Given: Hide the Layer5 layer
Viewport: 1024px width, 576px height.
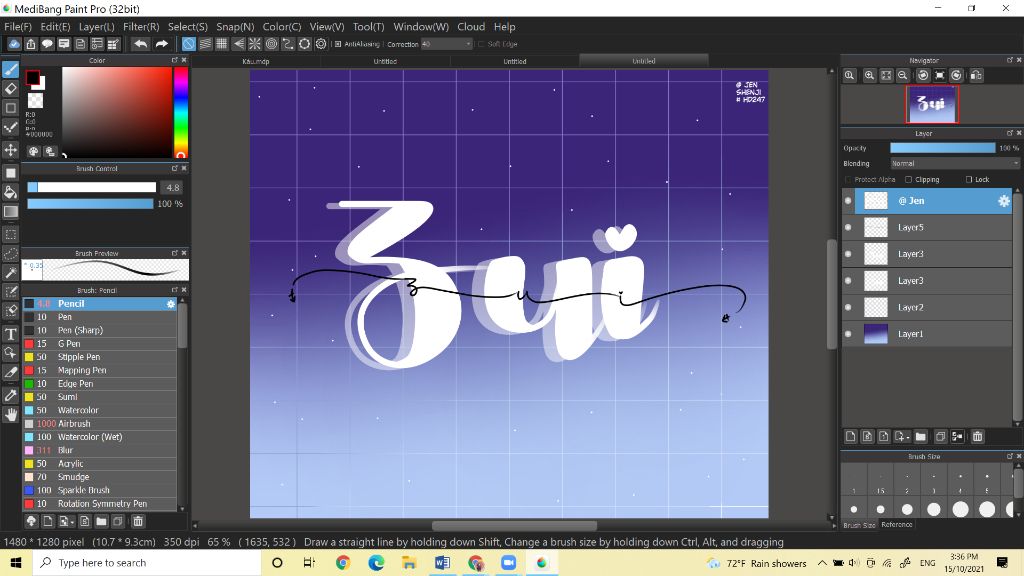Looking at the screenshot, I should coord(848,227).
